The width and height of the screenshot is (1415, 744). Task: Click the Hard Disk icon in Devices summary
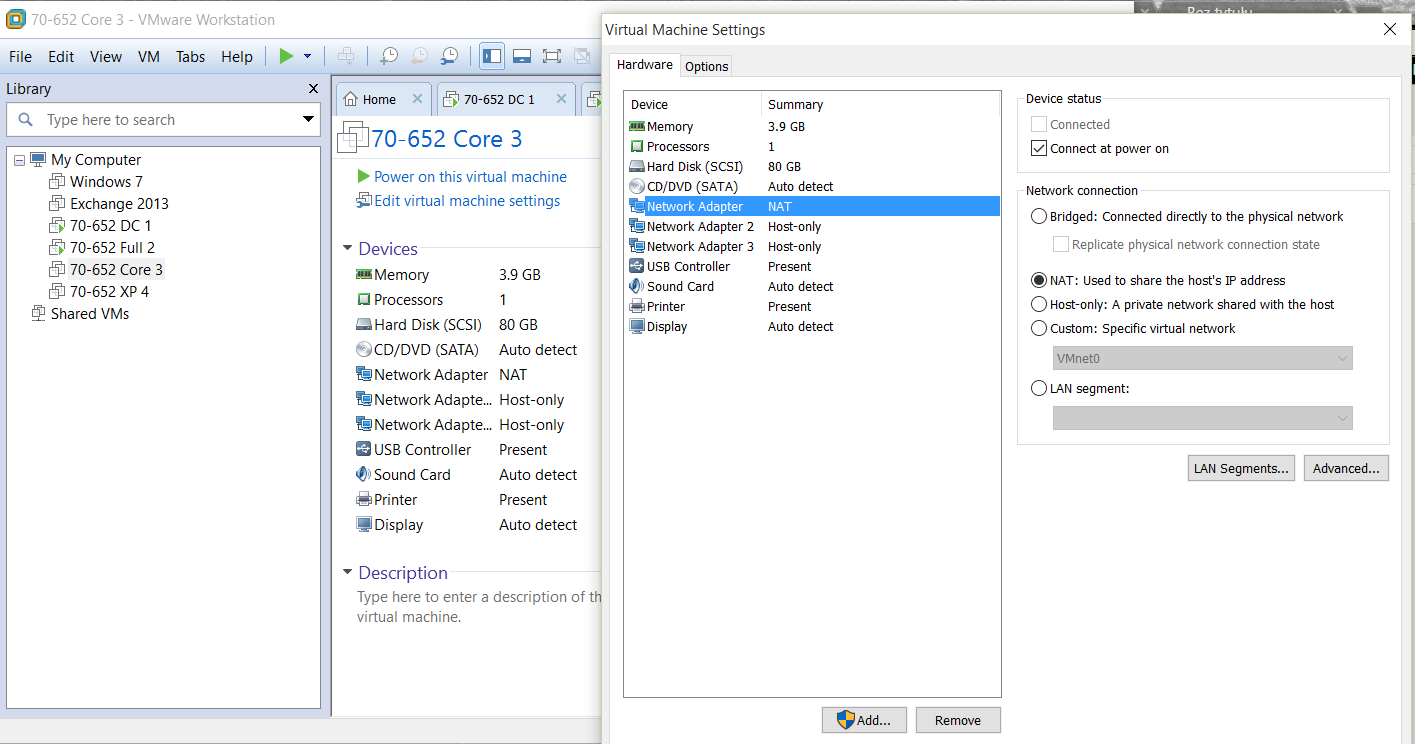coord(364,324)
